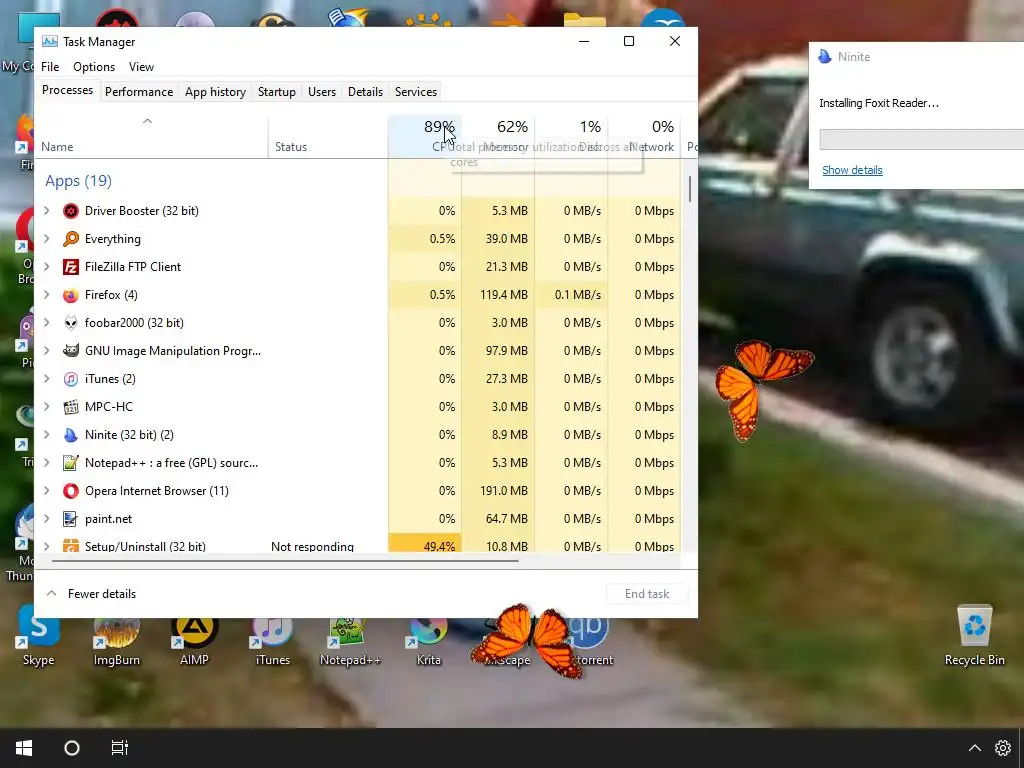Open the File menu
The image size is (1024, 768).
[50, 67]
